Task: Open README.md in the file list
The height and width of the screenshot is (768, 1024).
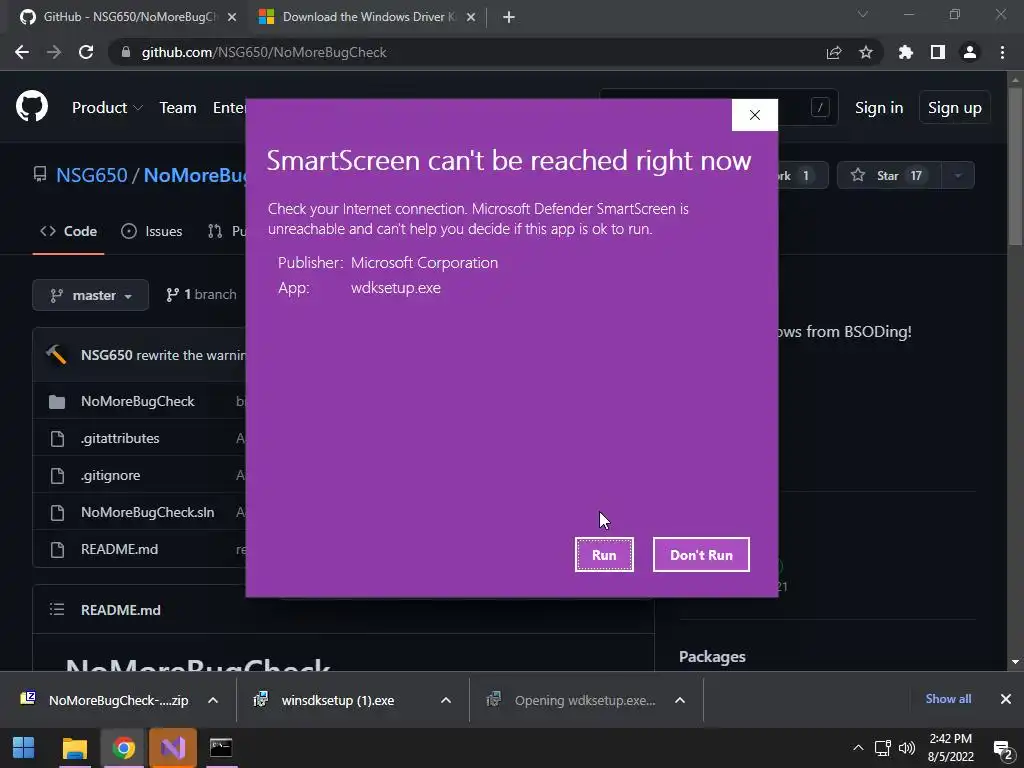Action: (x=120, y=549)
